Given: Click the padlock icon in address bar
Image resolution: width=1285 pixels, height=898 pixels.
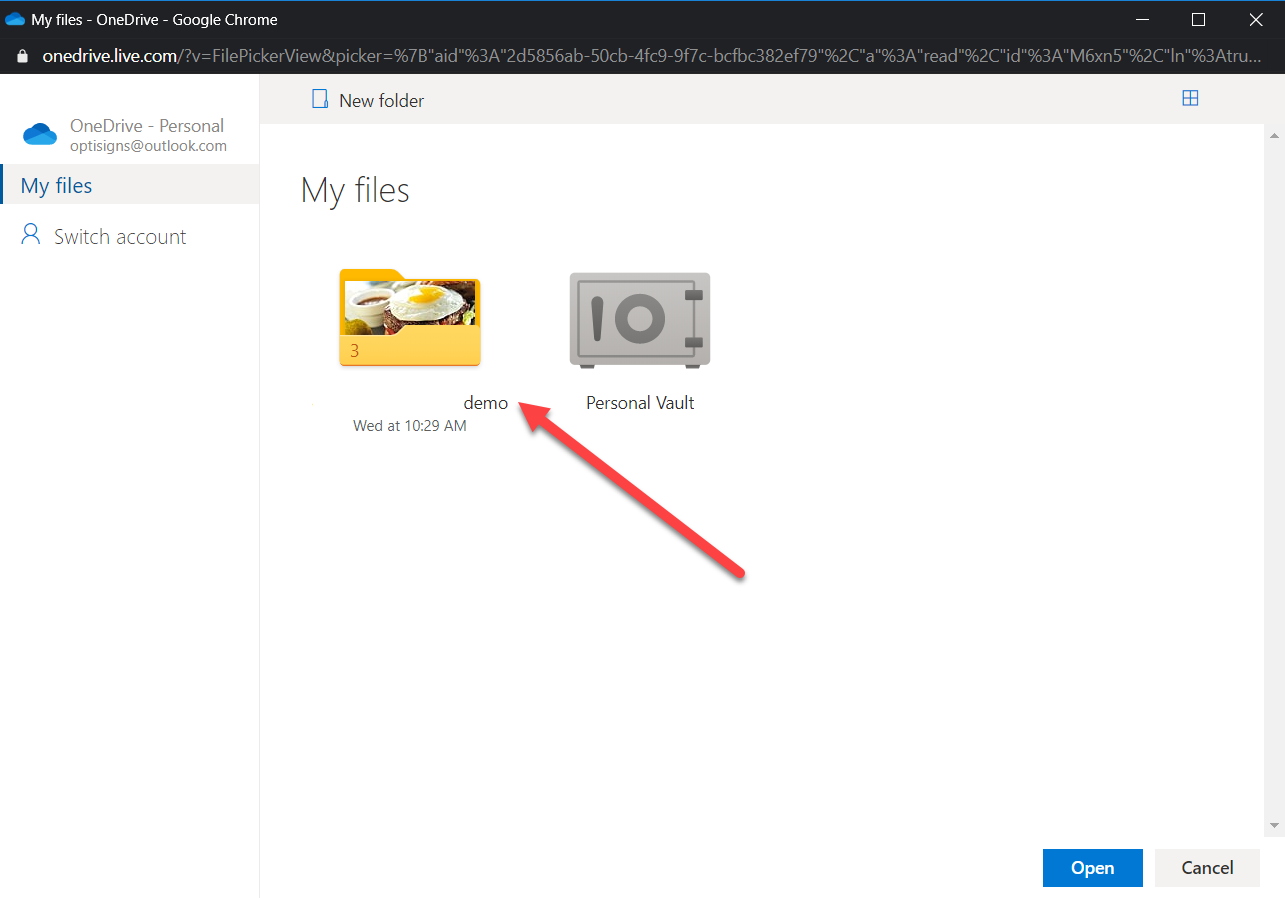Looking at the screenshot, I should tap(22, 56).
